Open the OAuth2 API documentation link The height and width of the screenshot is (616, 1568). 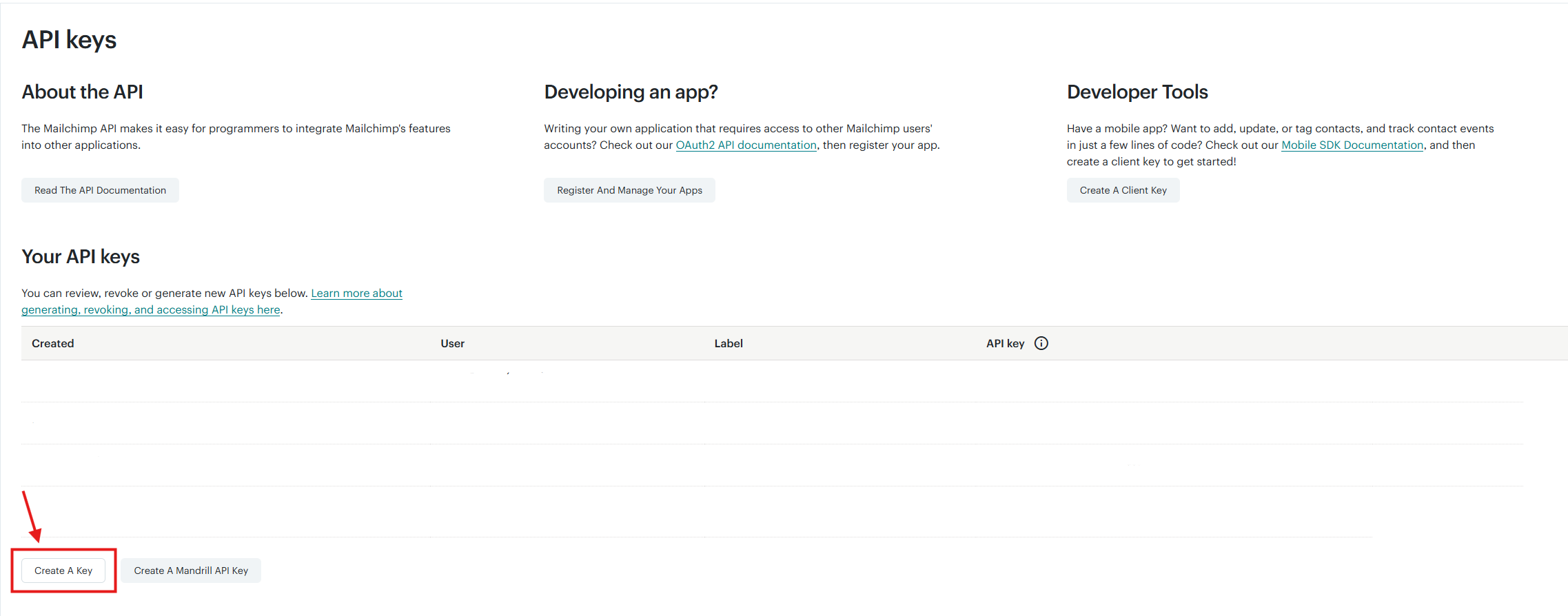click(x=746, y=145)
